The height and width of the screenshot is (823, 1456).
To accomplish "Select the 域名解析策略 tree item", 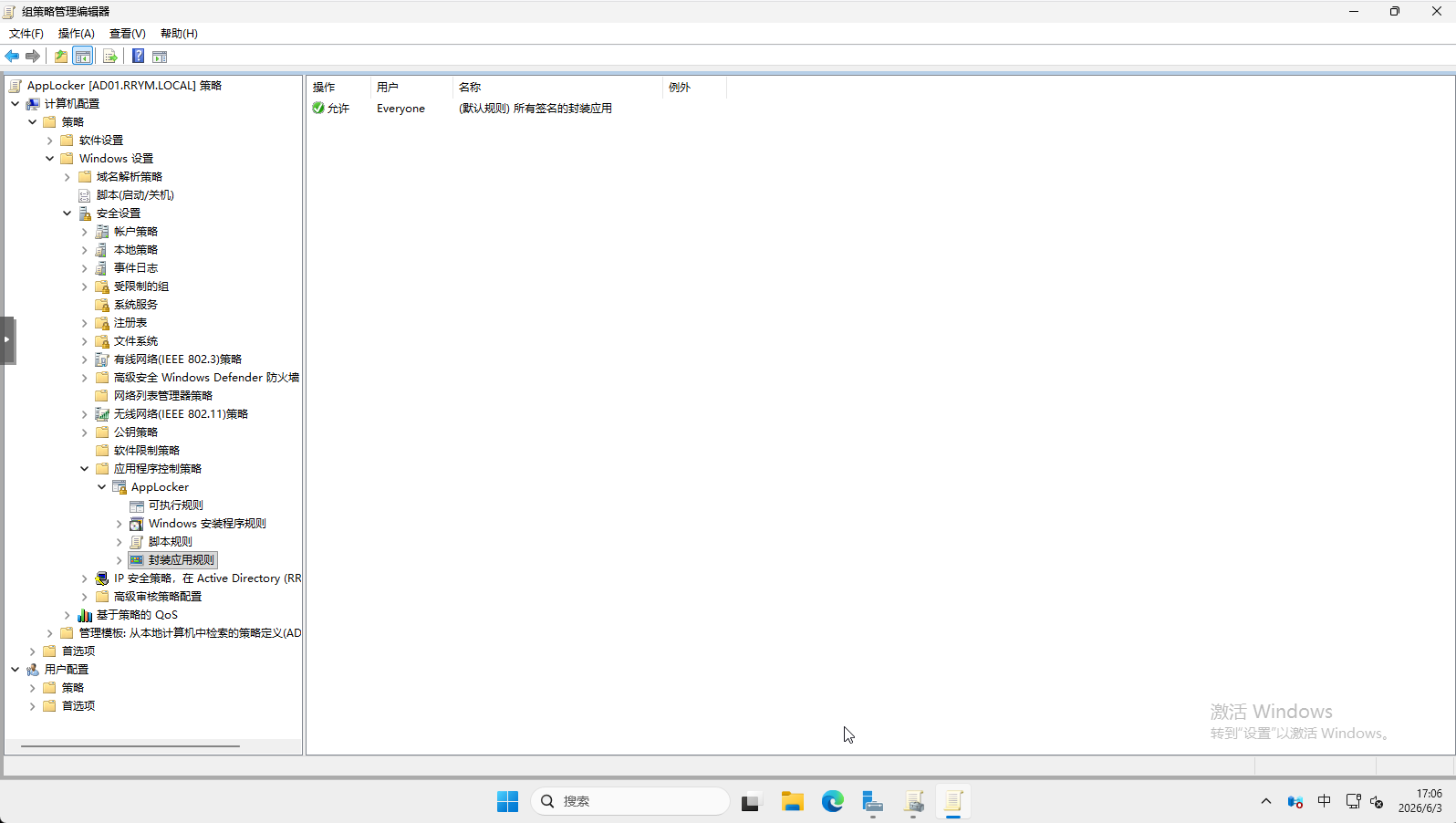I will point(129,177).
